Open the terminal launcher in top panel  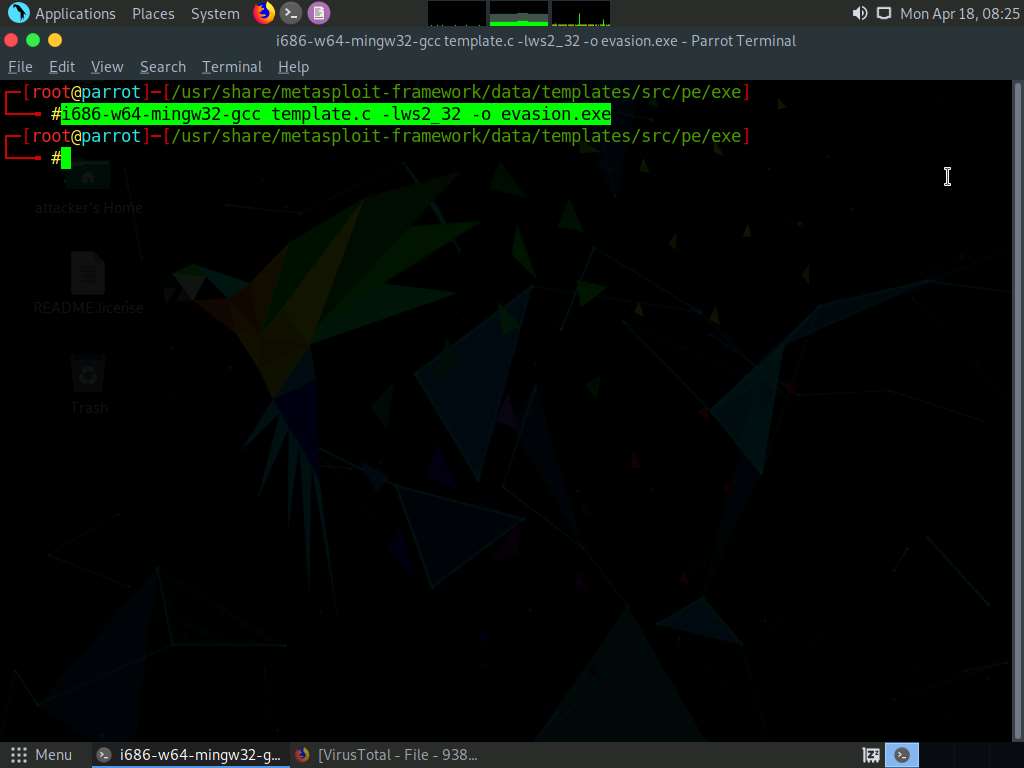point(291,13)
